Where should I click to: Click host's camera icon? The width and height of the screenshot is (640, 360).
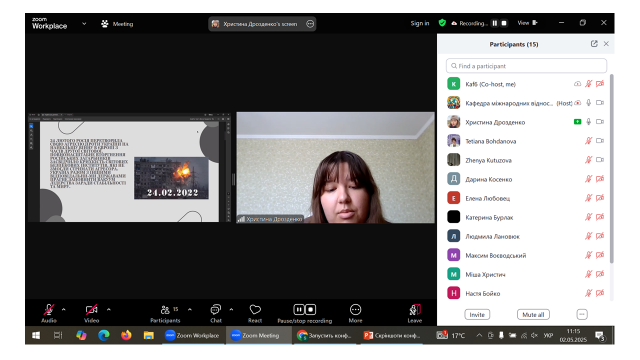pos(600,103)
